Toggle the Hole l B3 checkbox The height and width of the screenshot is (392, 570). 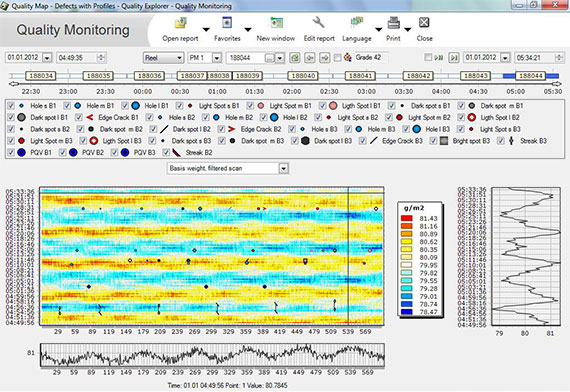pos(406,129)
